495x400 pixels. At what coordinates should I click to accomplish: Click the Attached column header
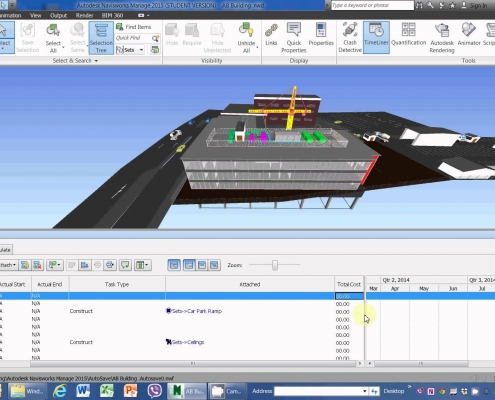[x=250, y=284]
